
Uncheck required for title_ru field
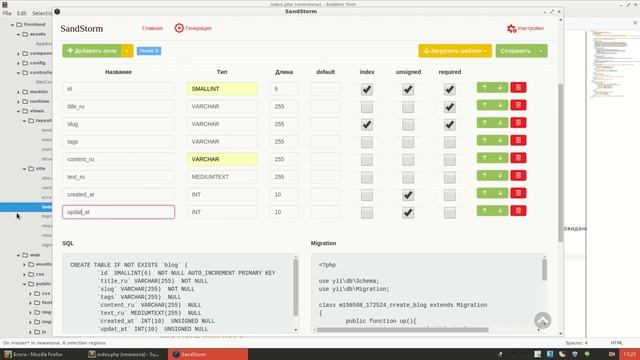[449, 107]
